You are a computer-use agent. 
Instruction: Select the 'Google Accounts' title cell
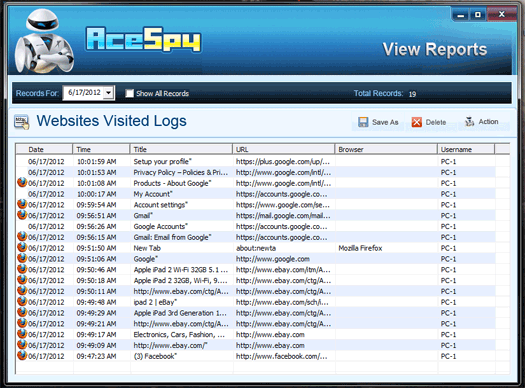pyautogui.click(x=160, y=226)
